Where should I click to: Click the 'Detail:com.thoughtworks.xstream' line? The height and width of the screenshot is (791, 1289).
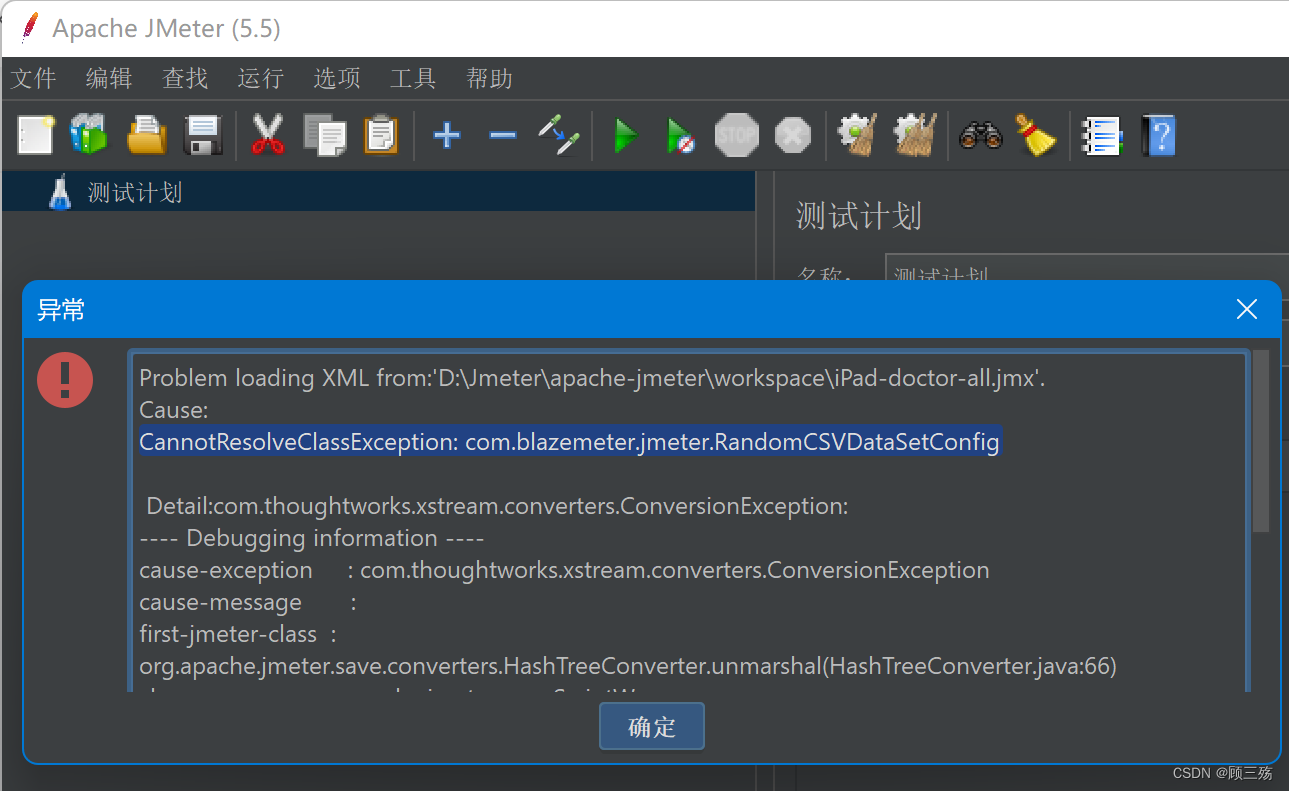click(x=496, y=506)
